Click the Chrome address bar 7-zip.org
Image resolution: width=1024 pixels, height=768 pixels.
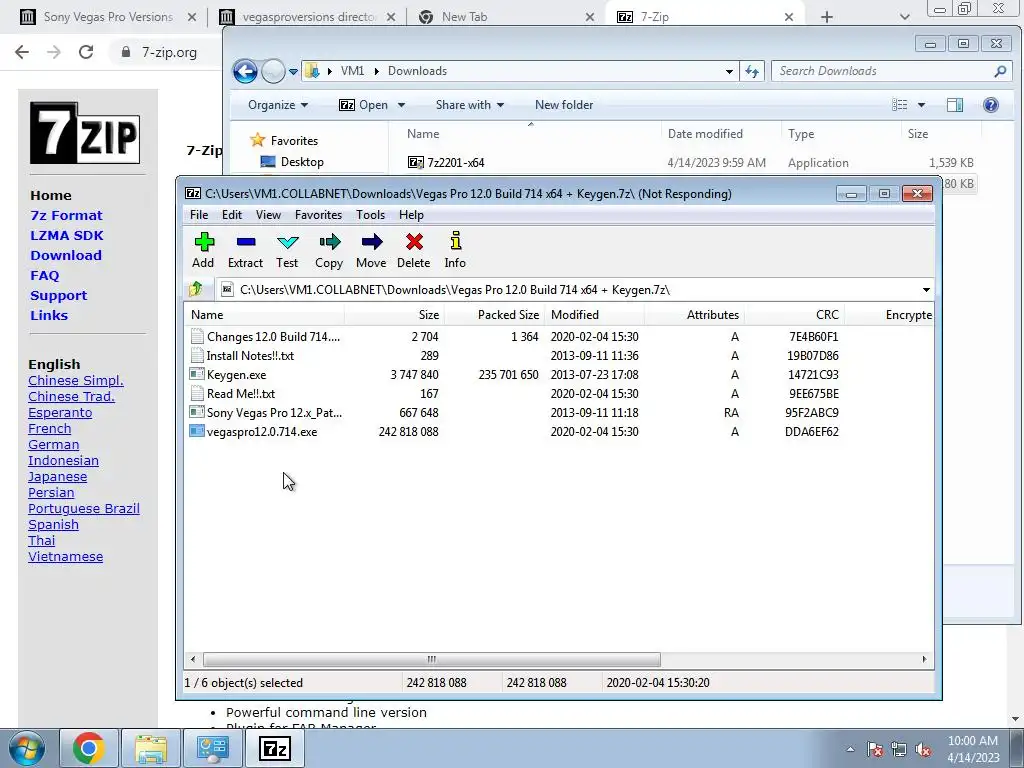pyautogui.click(x=169, y=52)
